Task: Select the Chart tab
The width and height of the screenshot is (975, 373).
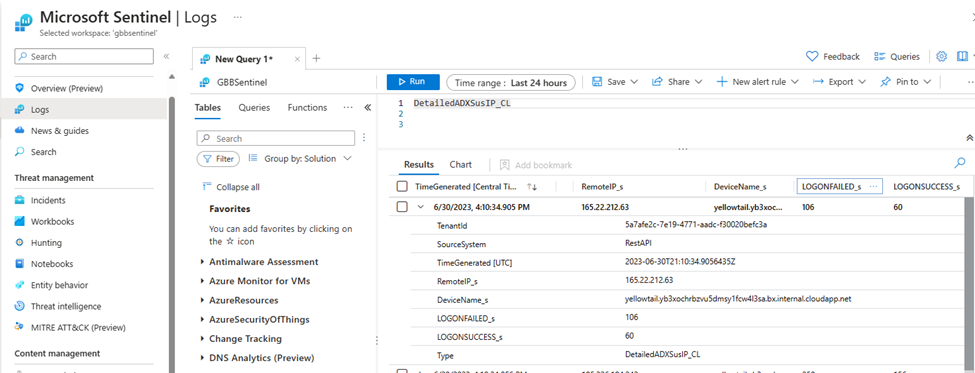Action: pyautogui.click(x=461, y=165)
